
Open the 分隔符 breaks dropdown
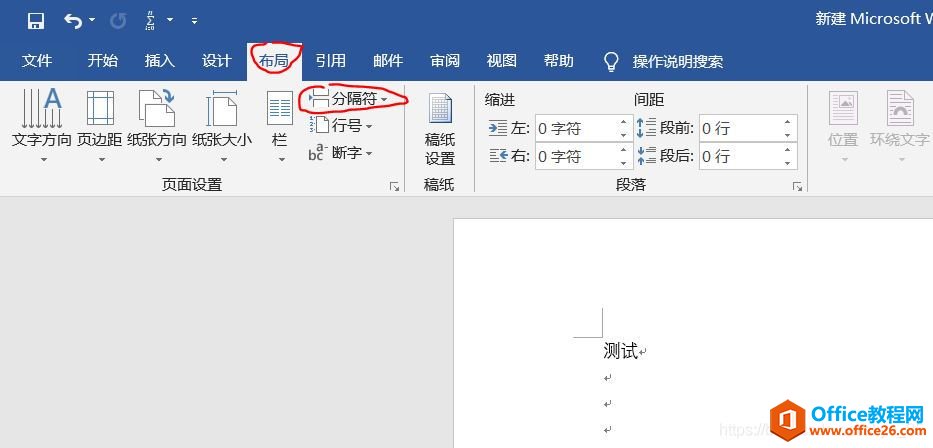[349, 99]
